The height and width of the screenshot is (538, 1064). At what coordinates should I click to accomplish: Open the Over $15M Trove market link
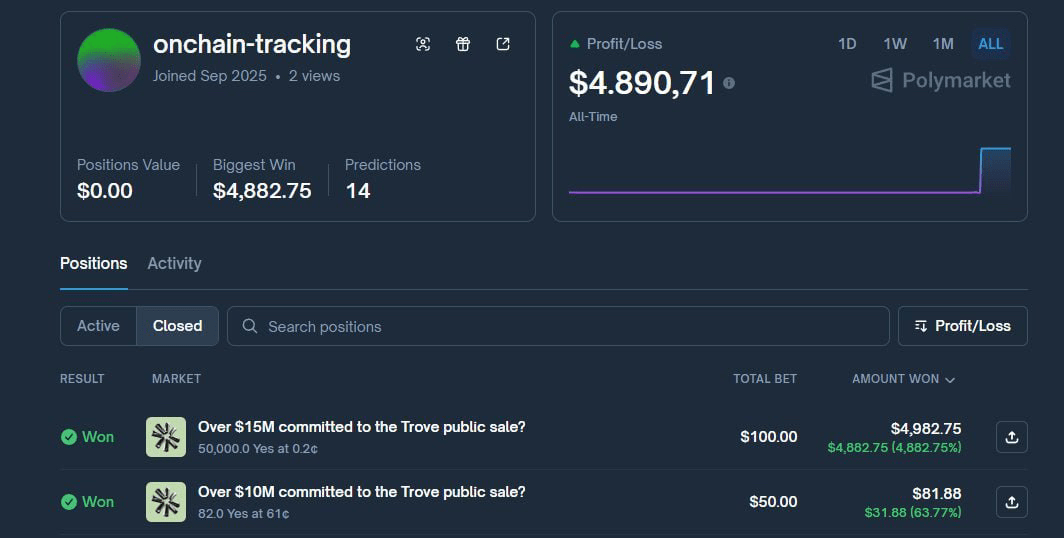click(x=361, y=427)
